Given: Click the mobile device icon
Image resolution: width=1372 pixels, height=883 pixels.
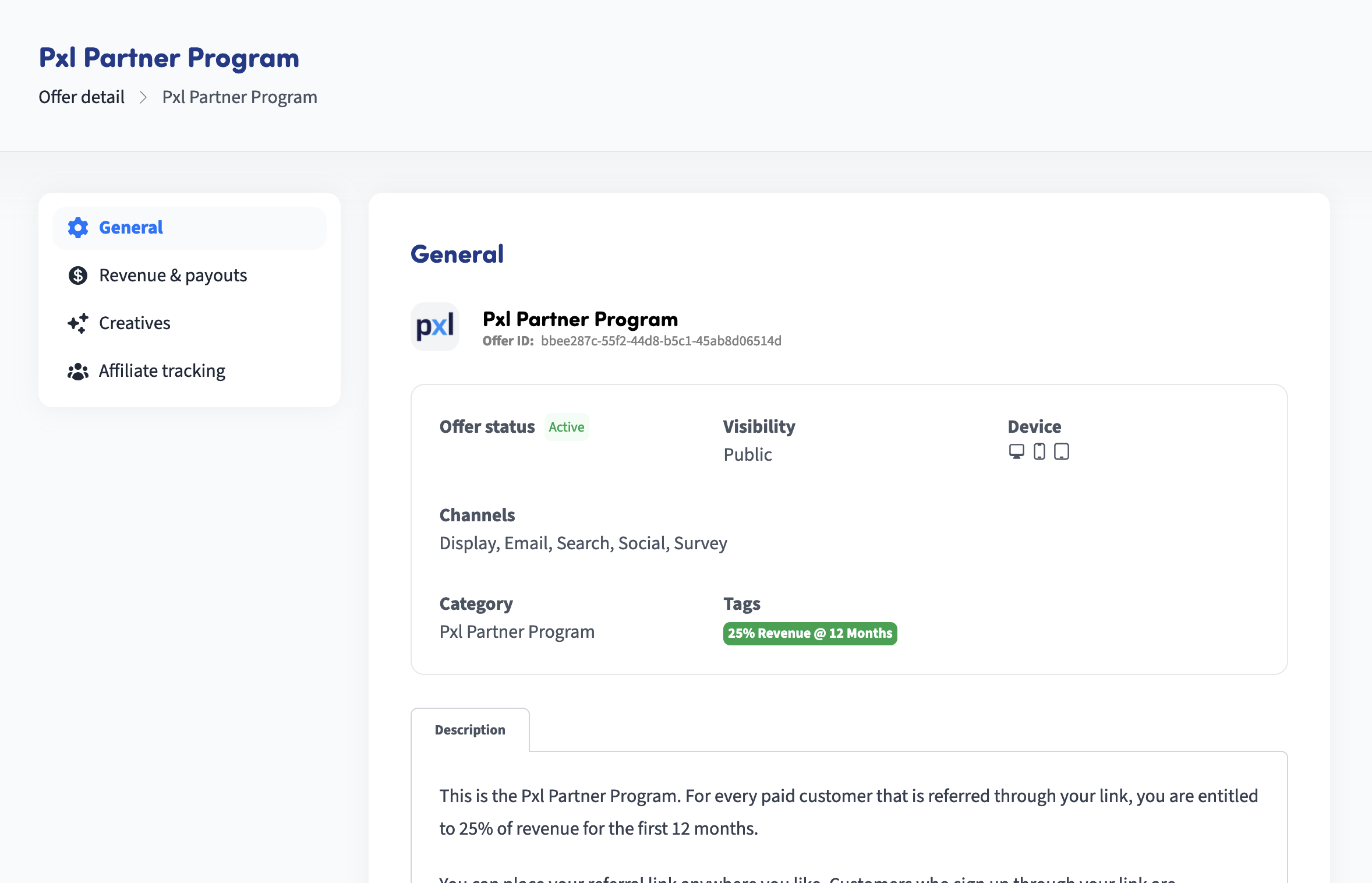Looking at the screenshot, I should pyautogui.click(x=1039, y=452).
